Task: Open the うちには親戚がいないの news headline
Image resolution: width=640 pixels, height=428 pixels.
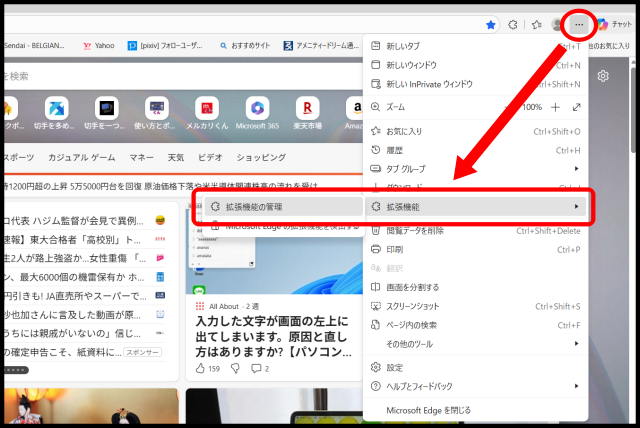Action: (72, 333)
